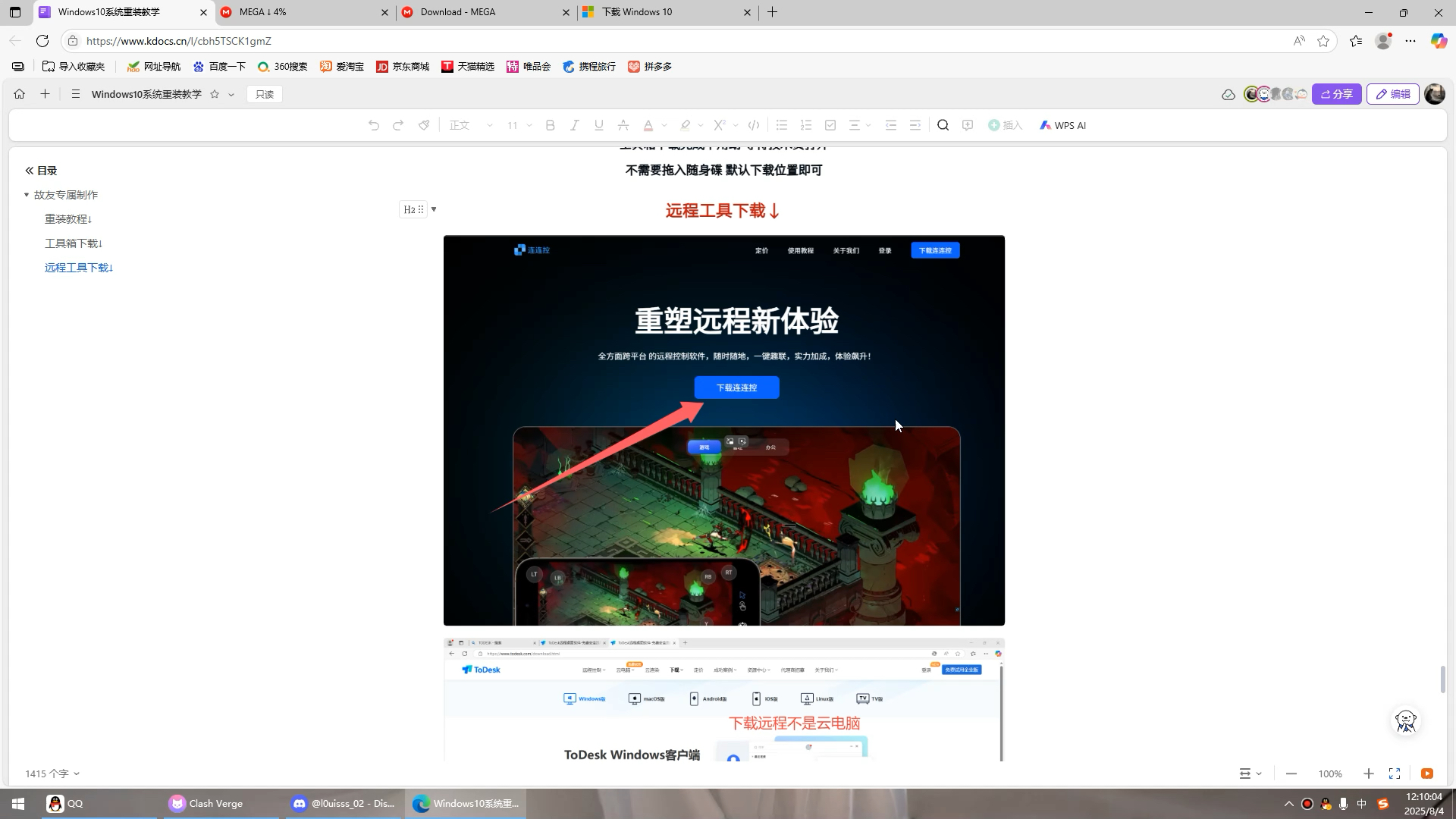
Task: Decrease indent icon
Action: click(891, 125)
